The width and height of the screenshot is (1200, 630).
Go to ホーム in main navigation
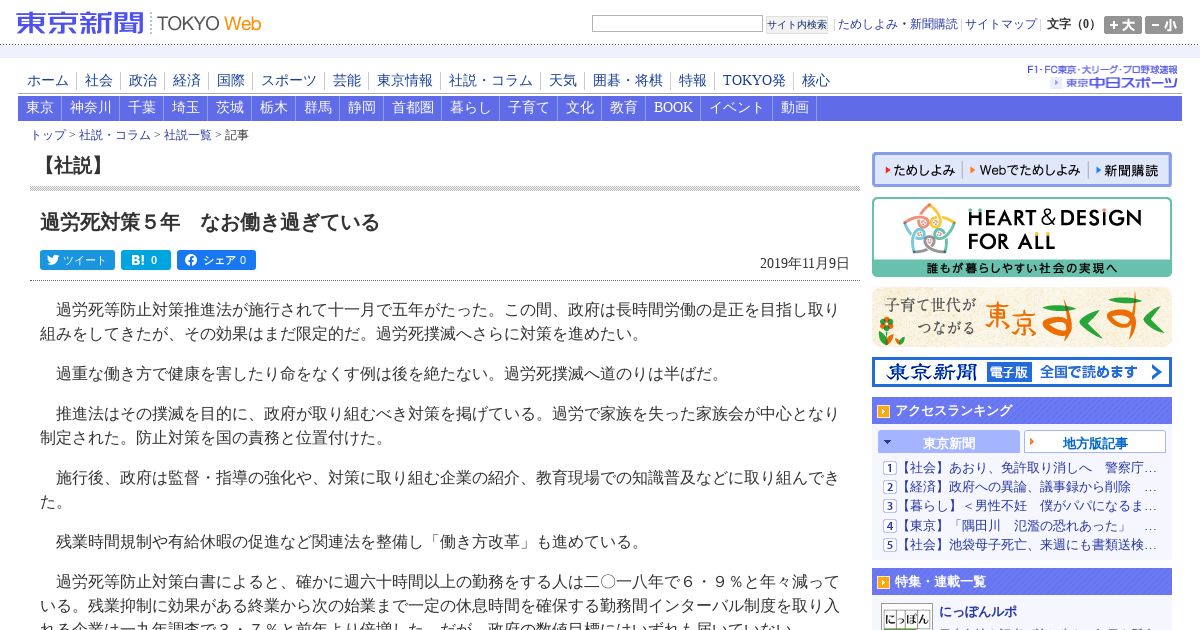click(48, 81)
